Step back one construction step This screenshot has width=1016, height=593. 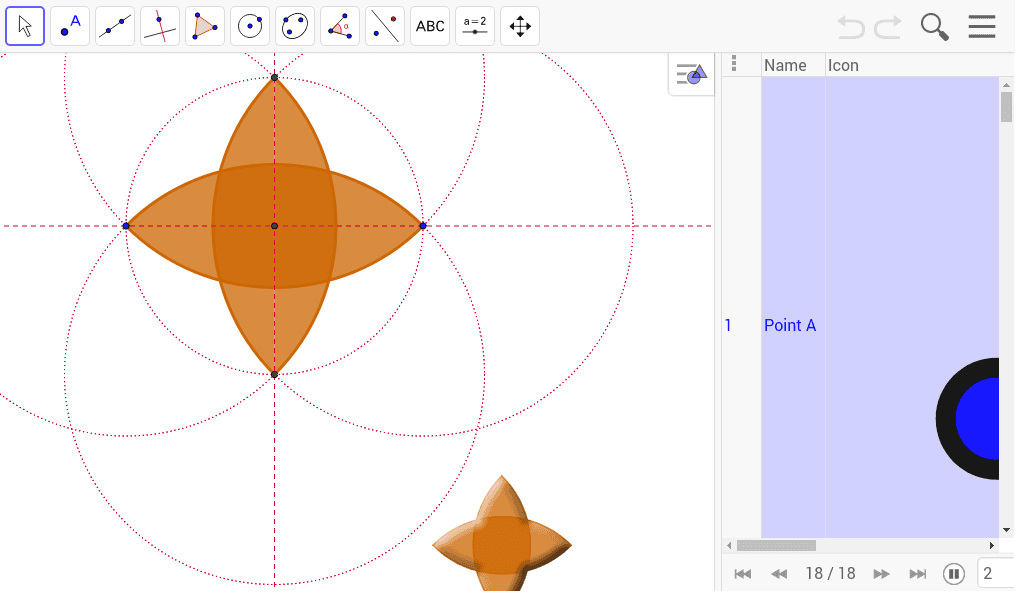779,574
